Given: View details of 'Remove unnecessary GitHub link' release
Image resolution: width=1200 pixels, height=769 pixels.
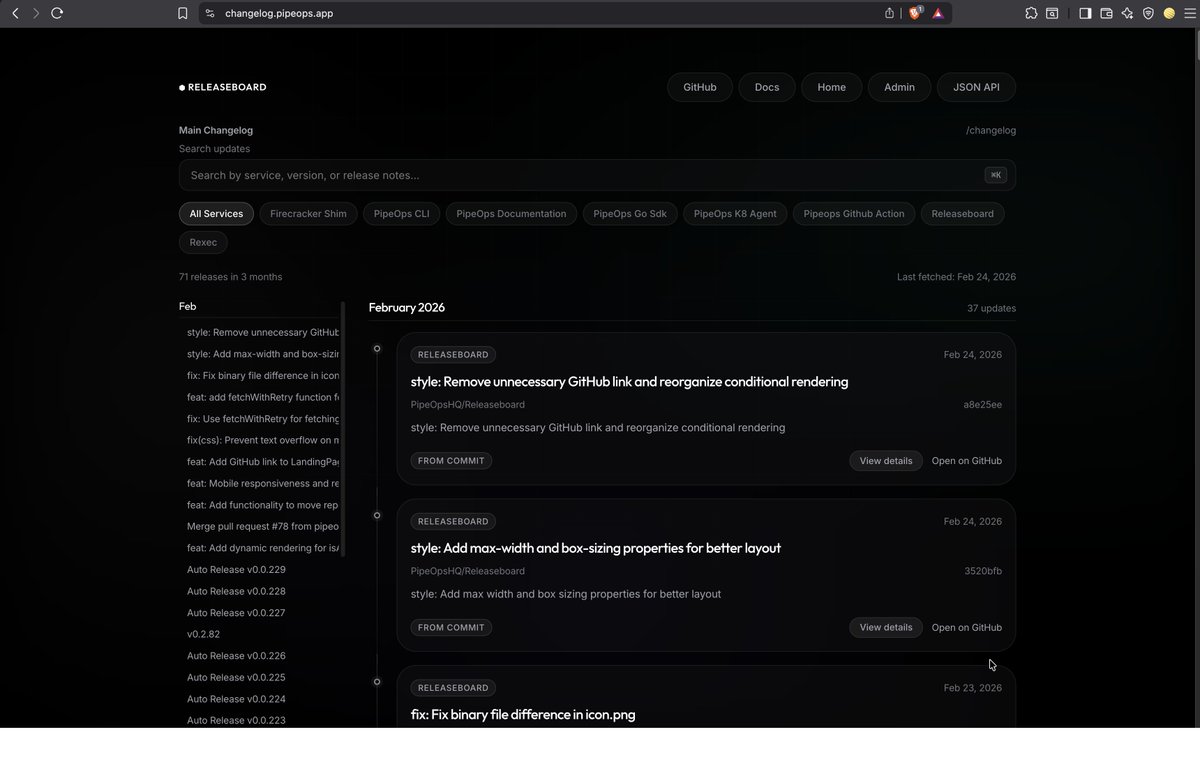Looking at the screenshot, I should (x=886, y=461).
